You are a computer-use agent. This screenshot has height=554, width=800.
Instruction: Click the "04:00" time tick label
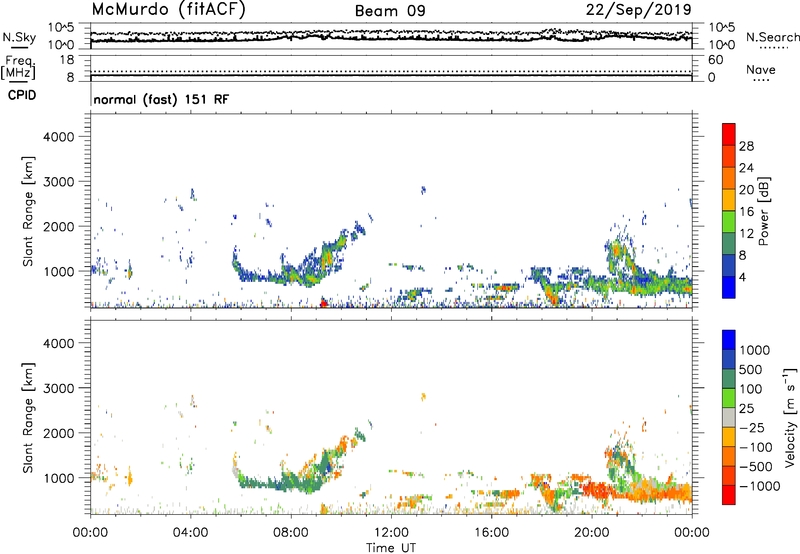[x=190, y=532]
